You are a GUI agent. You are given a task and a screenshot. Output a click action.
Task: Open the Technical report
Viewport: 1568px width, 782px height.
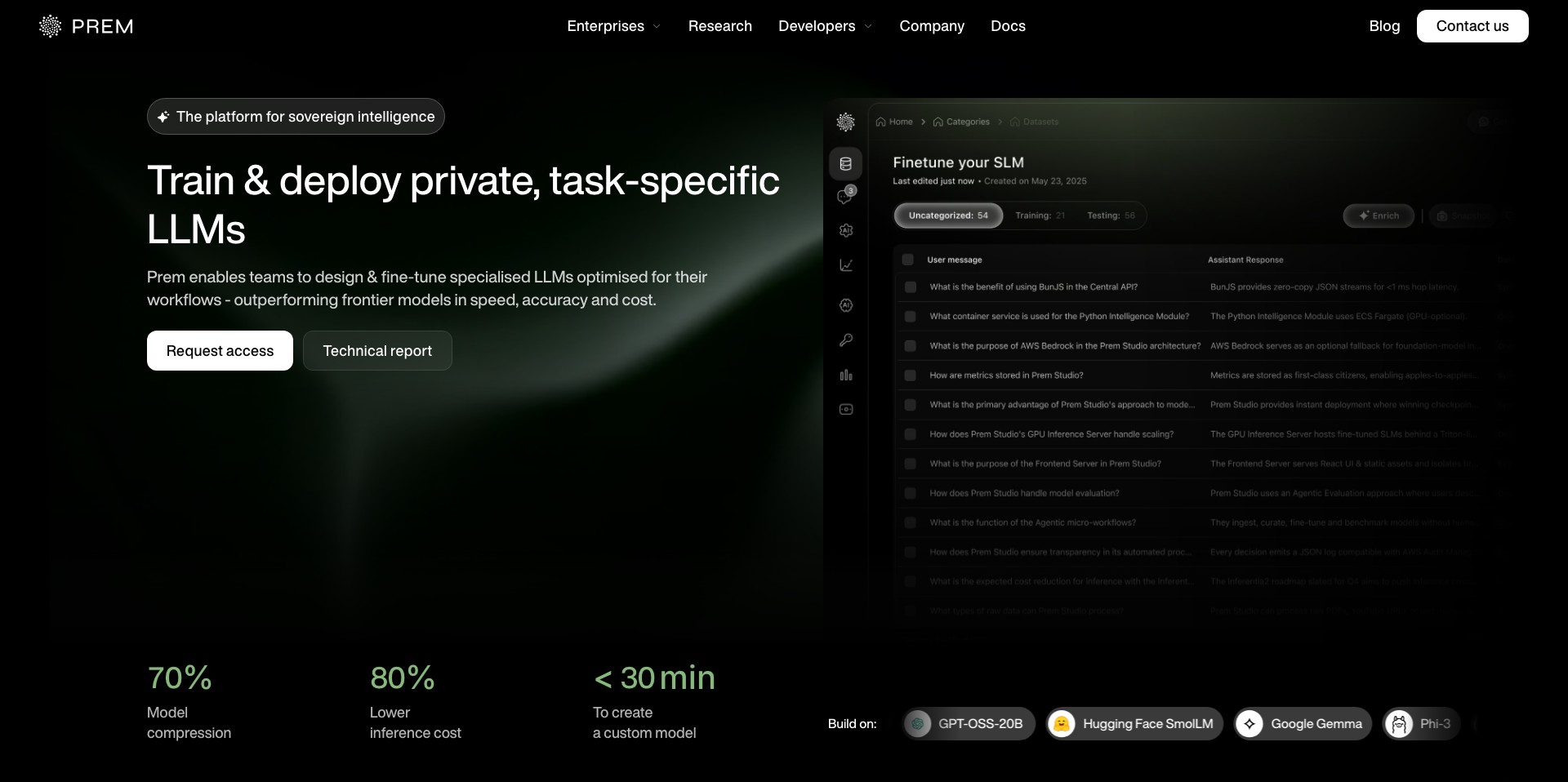pyautogui.click(x=377, y=350)
